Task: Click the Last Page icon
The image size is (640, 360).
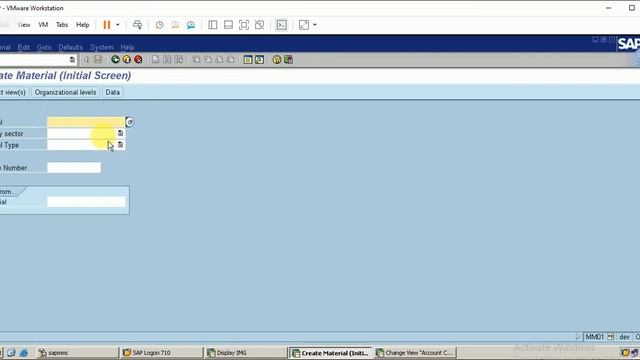Action: (231, 60)
